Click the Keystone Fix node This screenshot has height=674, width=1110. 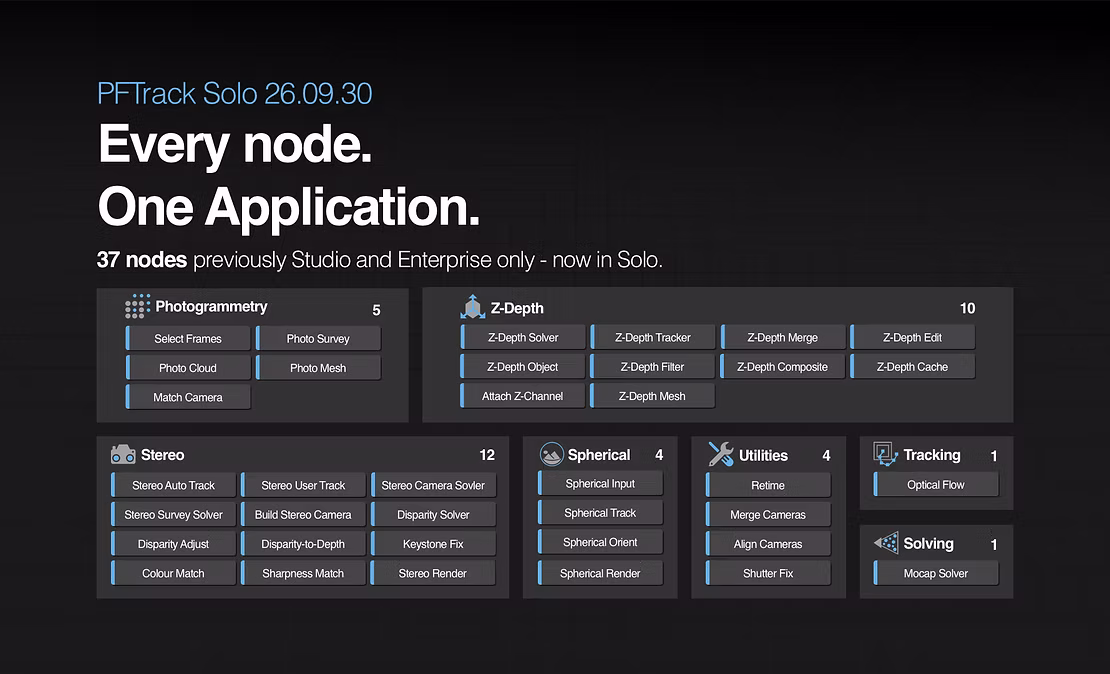tap(433, 544)
